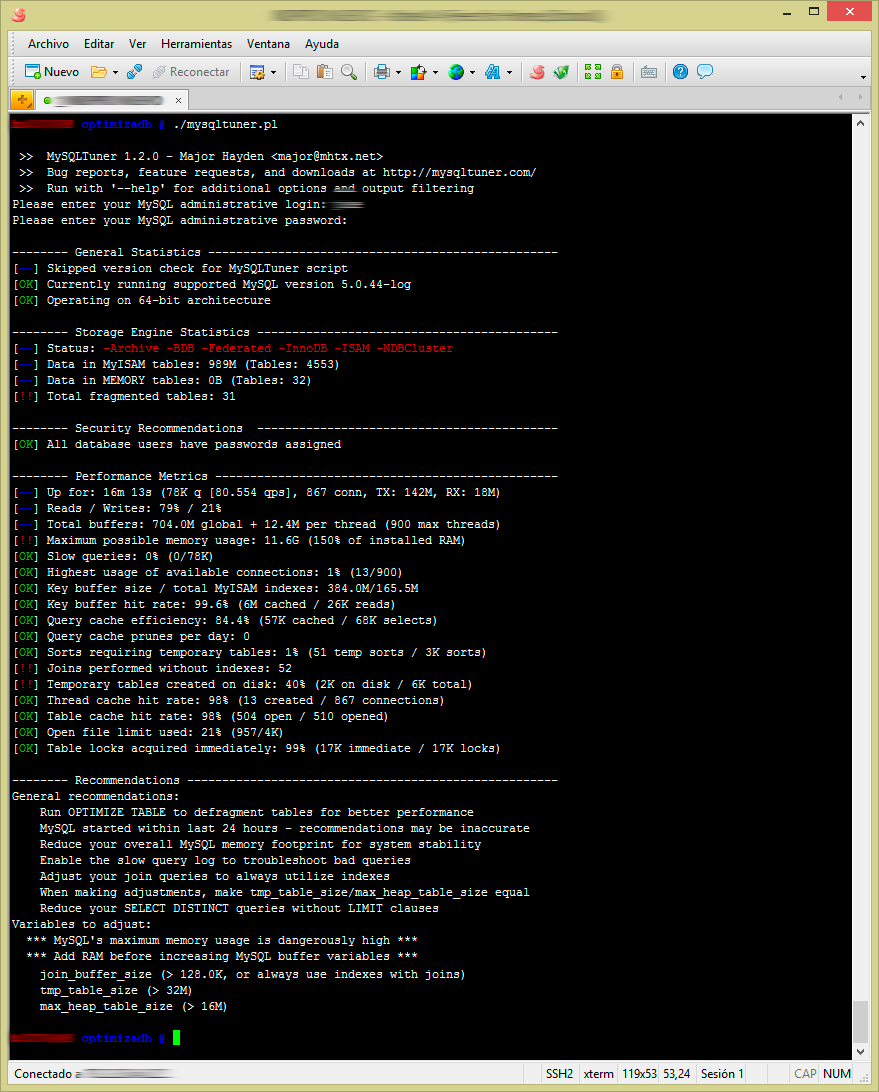
Task: Expand the globe dropdown arrow
Action: pyautogui.click(x=472, y=72)
